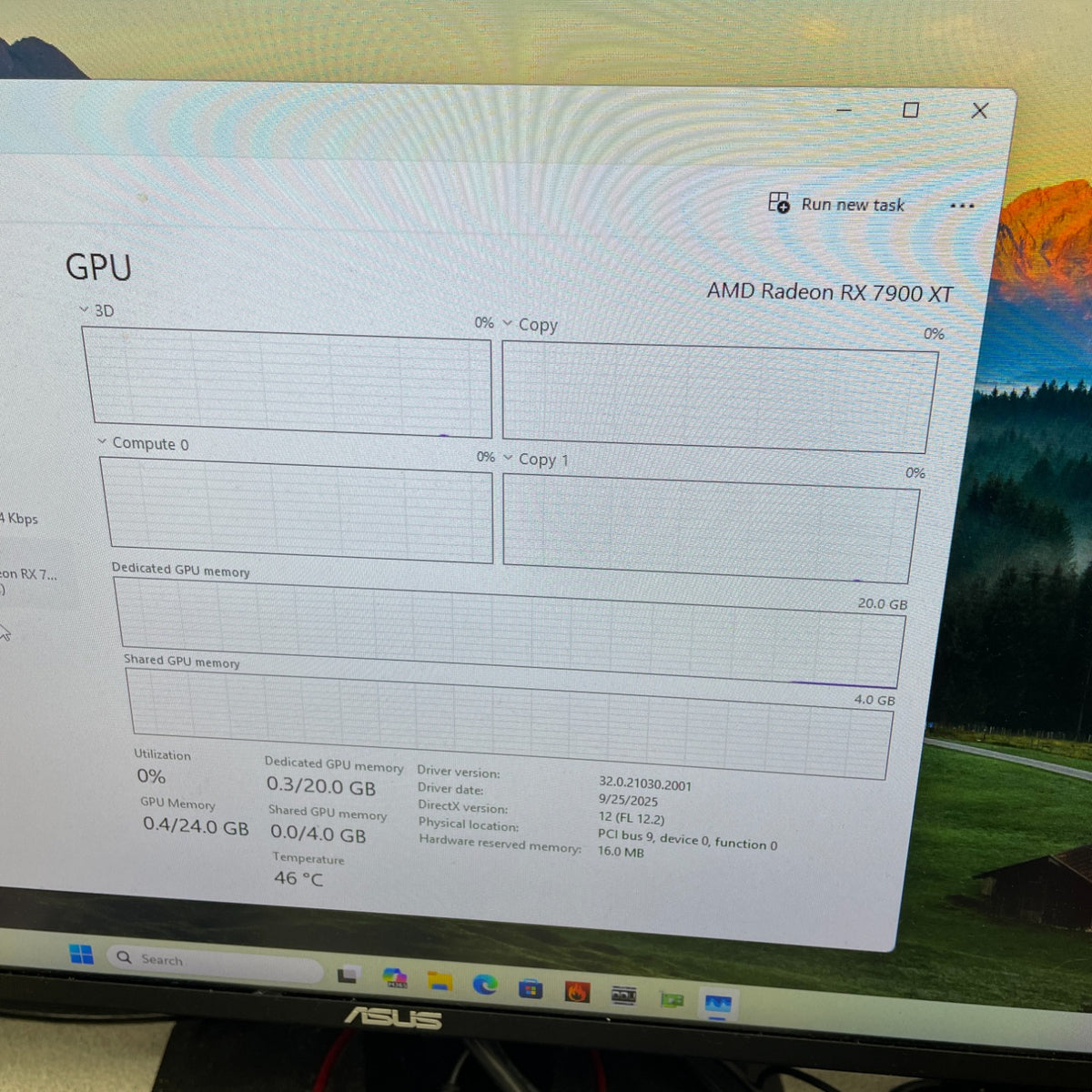Launch Microsoft Edge from the taskbar
The height and width of the screenshot is (1092, 1092).
tap(485, 984)
